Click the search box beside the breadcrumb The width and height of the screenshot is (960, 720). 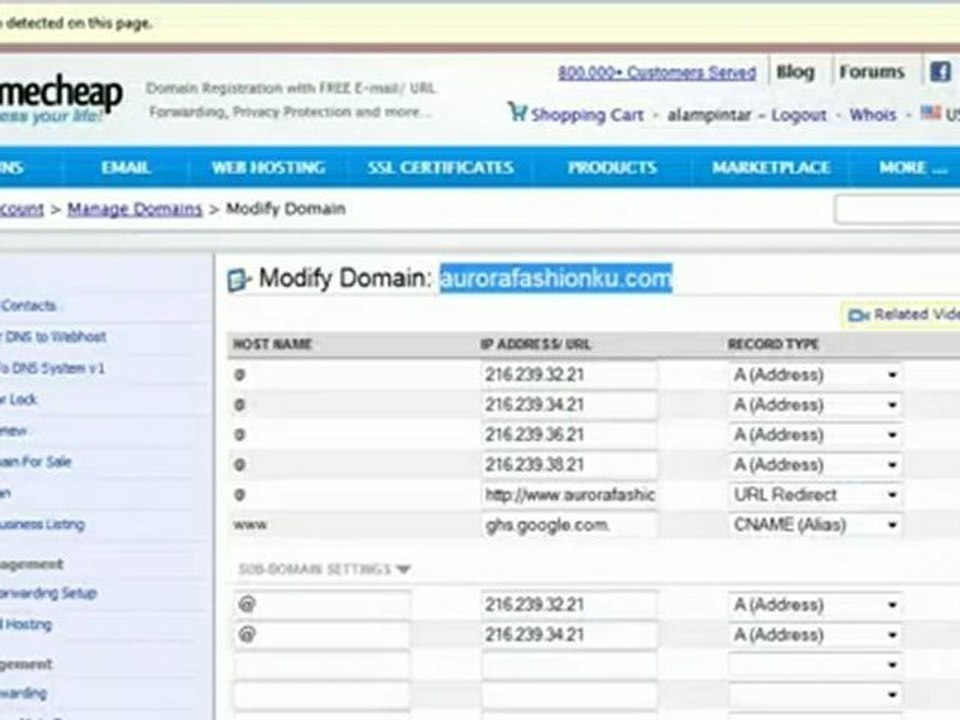(897, 210)
